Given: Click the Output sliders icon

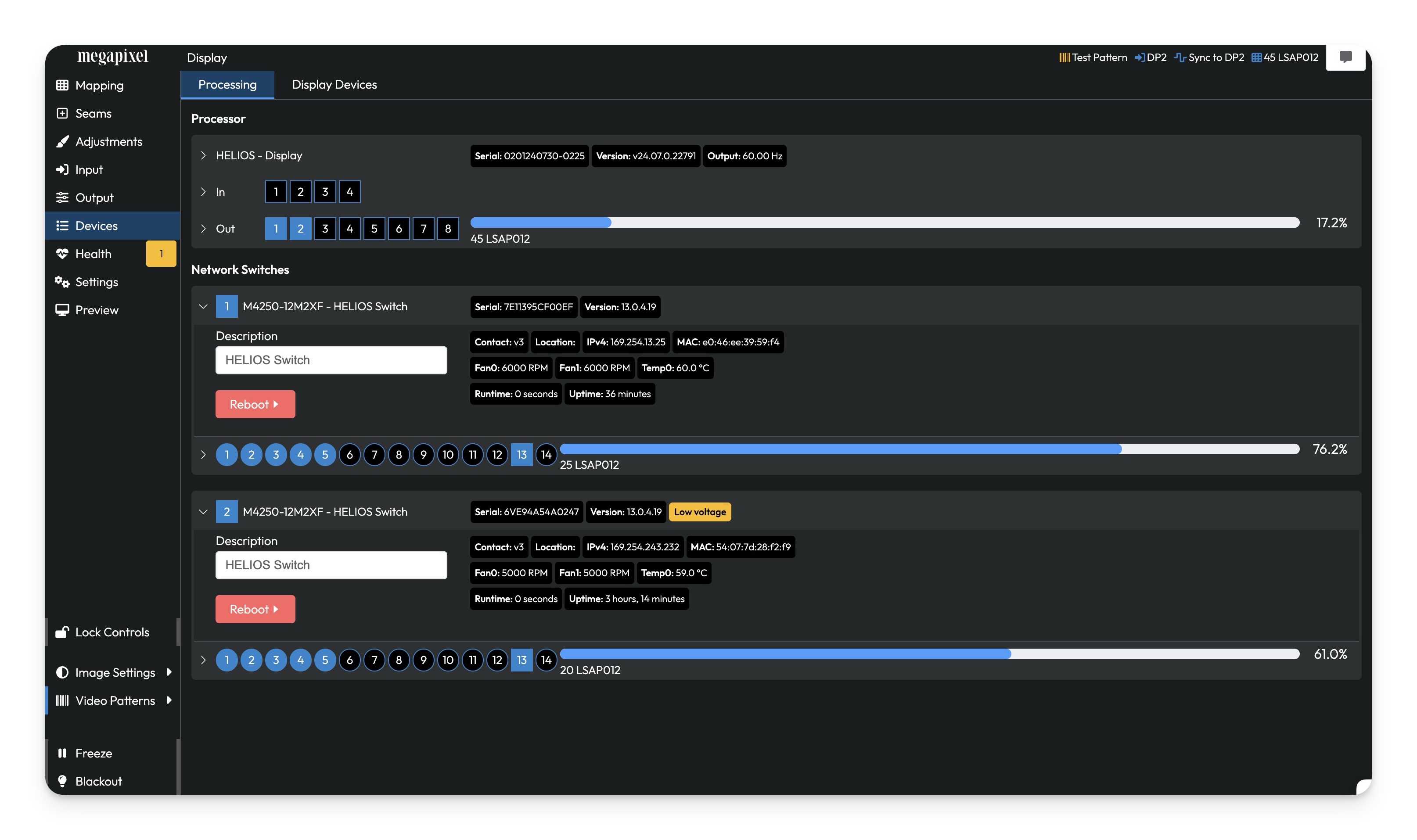Looking at the screenshot, I should click(x=62, y=197).
